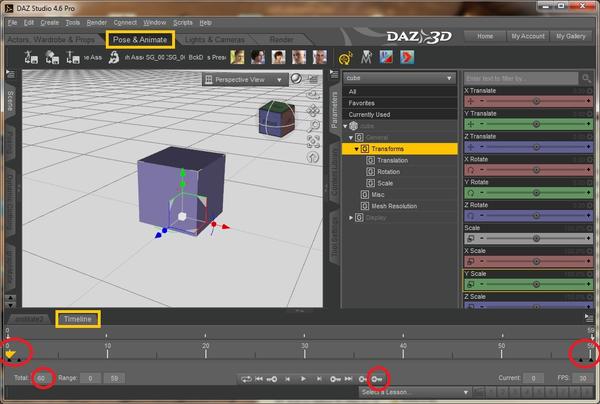Open the left pane options menu icon
The image size is (600, 404).
click(10, 73)
